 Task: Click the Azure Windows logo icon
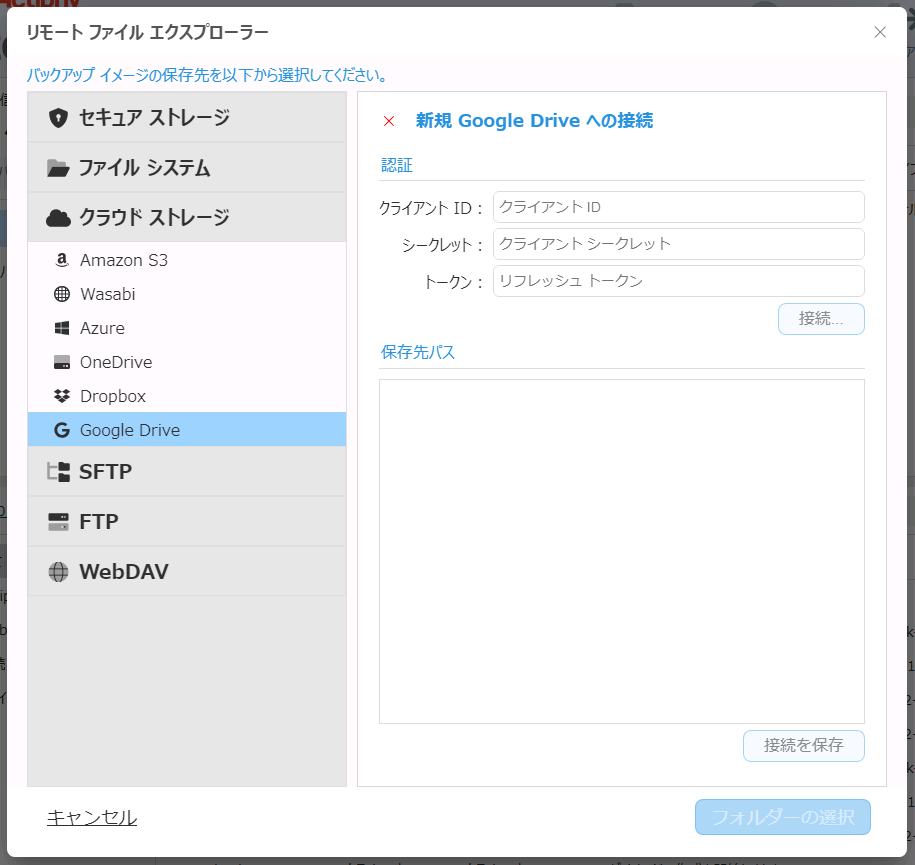62,328
